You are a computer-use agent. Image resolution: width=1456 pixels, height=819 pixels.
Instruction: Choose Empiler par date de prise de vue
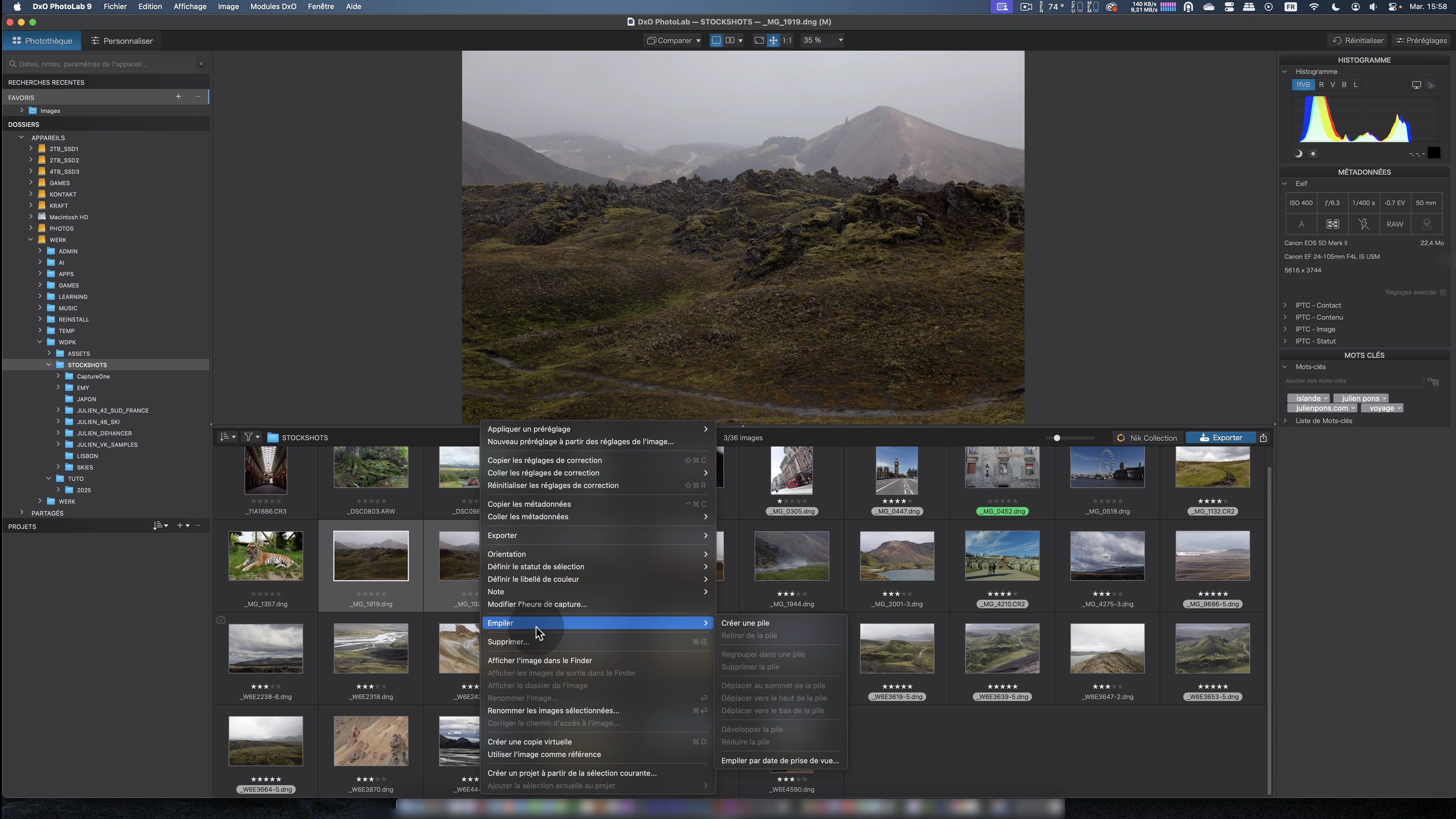[x=780, y=761]
